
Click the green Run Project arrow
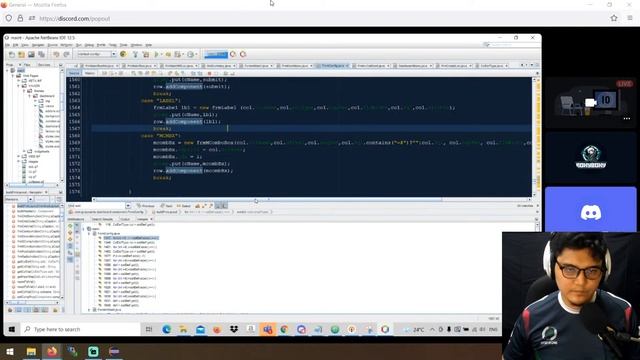point(156,54)
